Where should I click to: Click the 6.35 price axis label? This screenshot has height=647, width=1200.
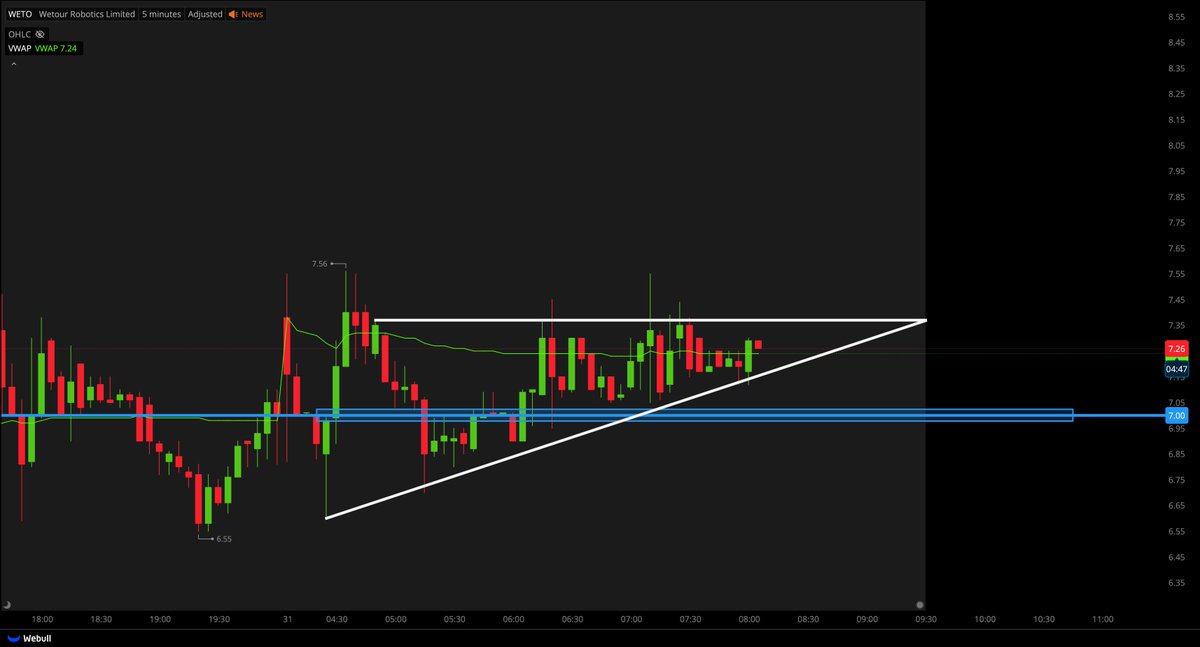click(x=1176, y=583)
